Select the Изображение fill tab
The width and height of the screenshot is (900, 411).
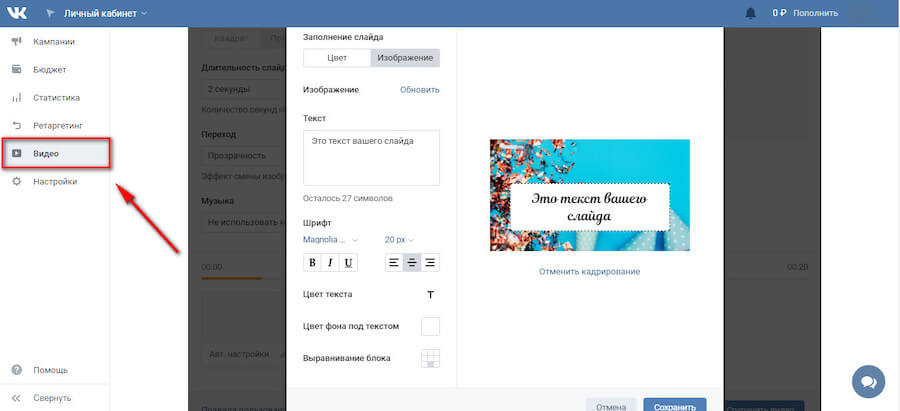[405, 58]
